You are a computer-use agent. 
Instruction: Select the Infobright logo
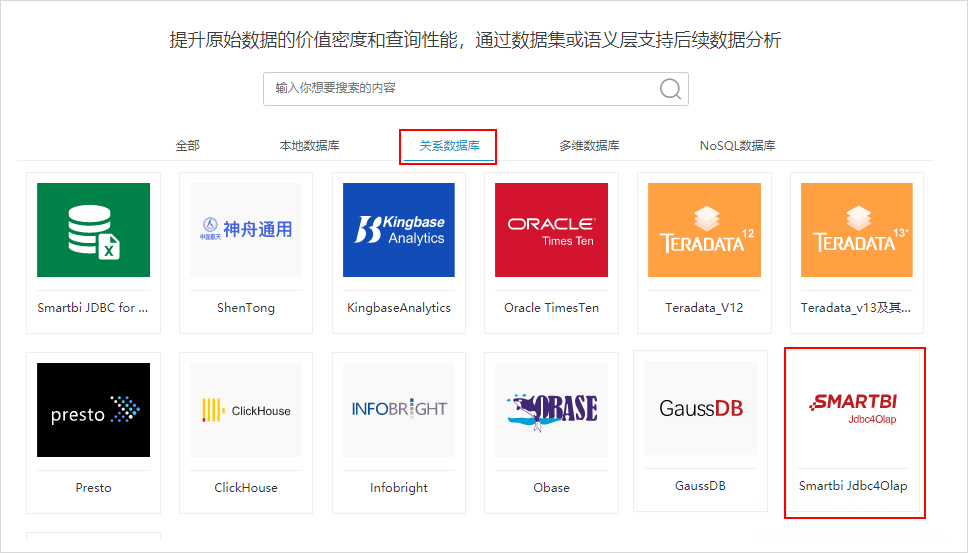[x=399, y=410]
